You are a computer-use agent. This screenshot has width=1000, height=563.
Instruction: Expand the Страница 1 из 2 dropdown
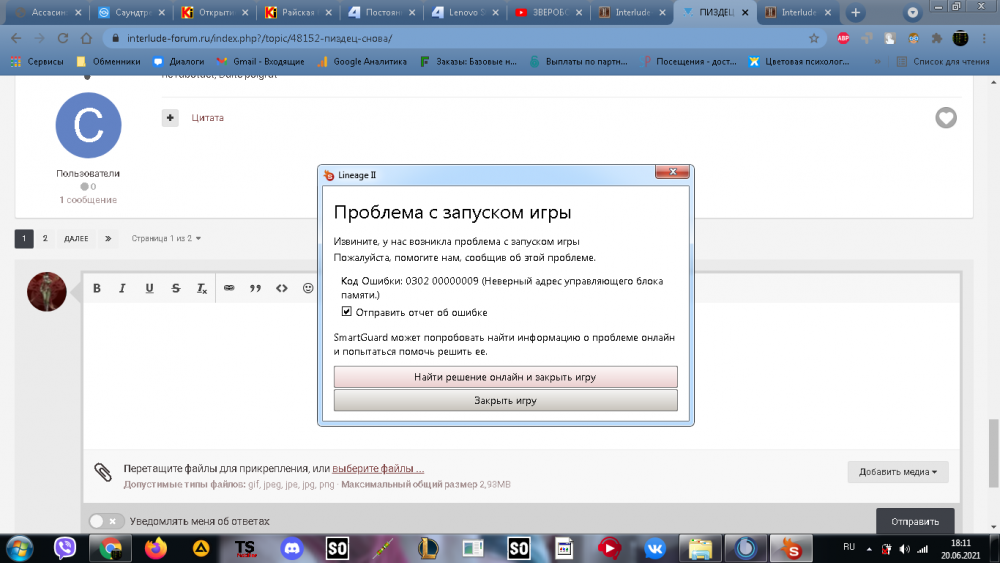coord(166,238)
